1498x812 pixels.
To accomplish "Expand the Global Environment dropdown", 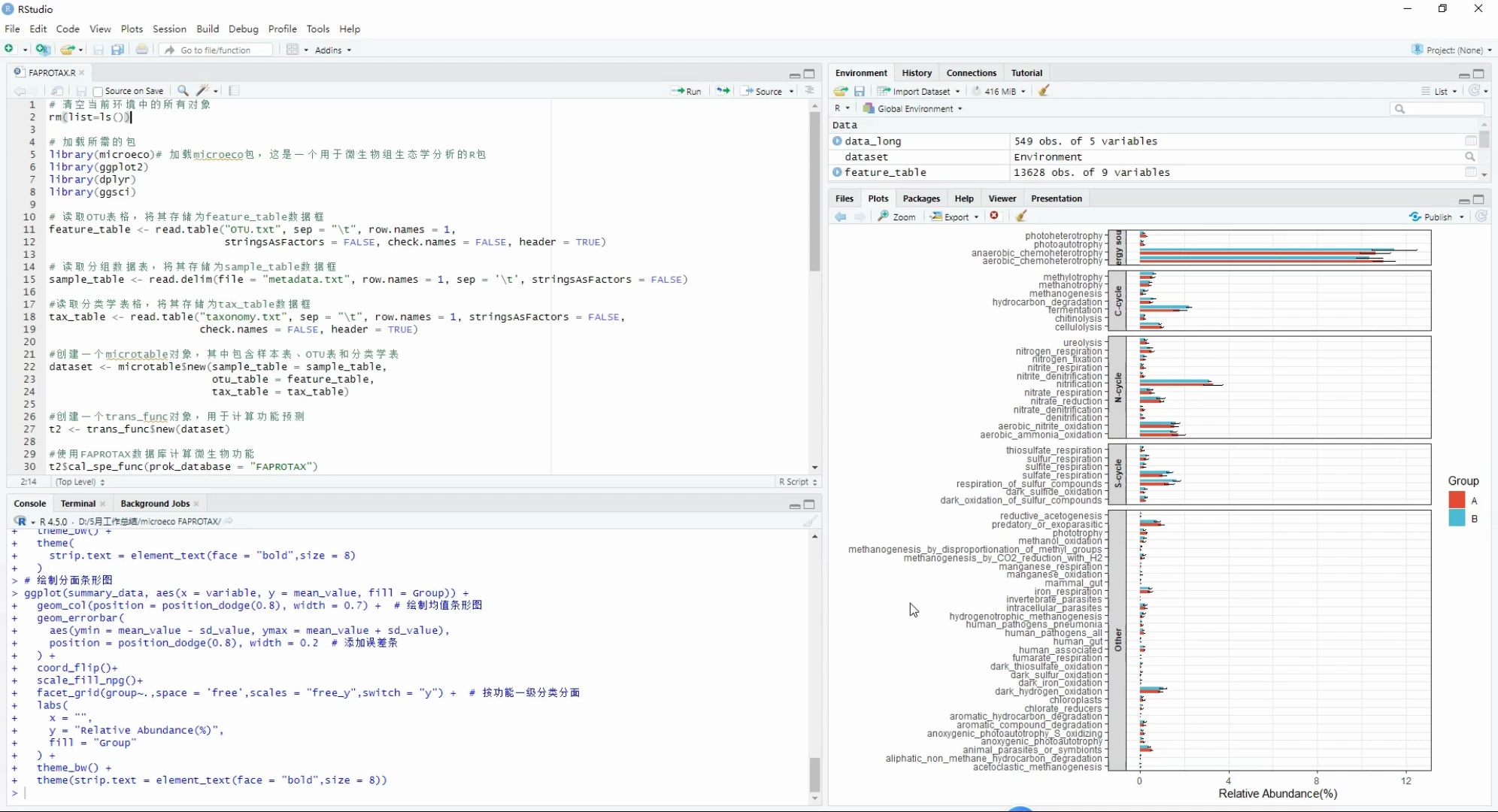I will point(914,108).
